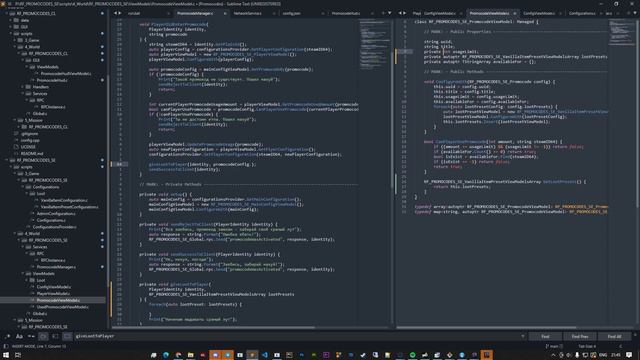
Task: Click left pane next-tab arrow
Action: (120, 13)
